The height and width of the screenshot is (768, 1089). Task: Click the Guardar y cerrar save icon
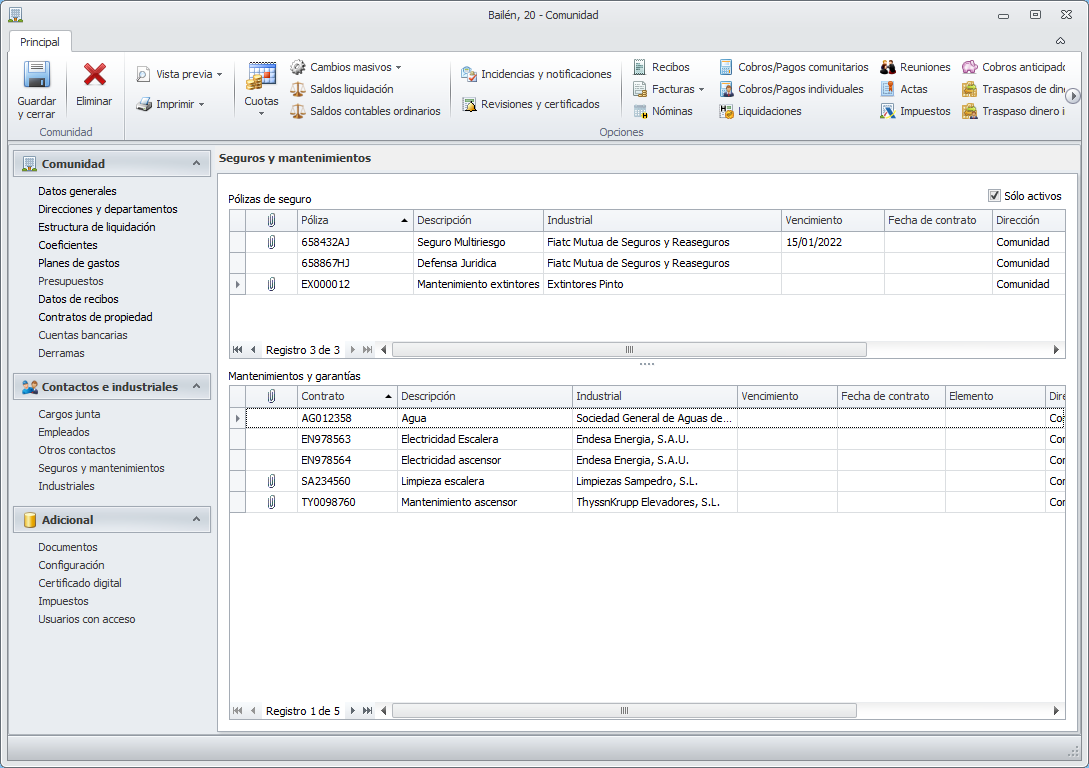(37, 76)
